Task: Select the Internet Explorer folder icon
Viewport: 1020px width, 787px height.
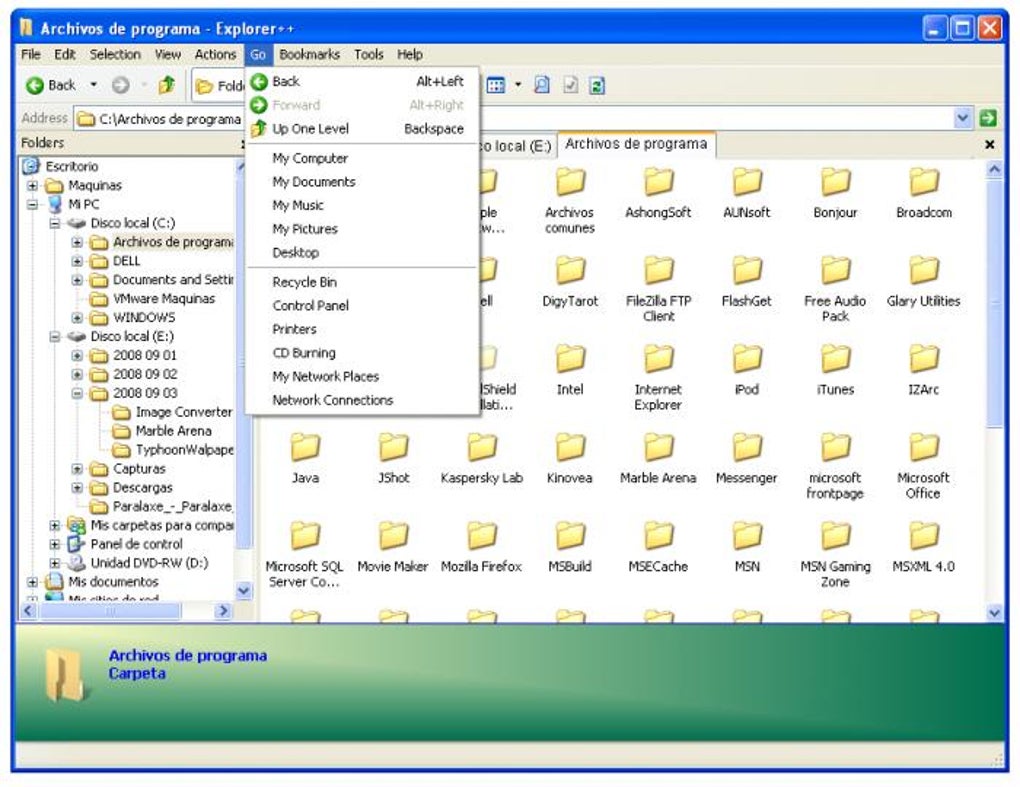Action: point(658,359)
